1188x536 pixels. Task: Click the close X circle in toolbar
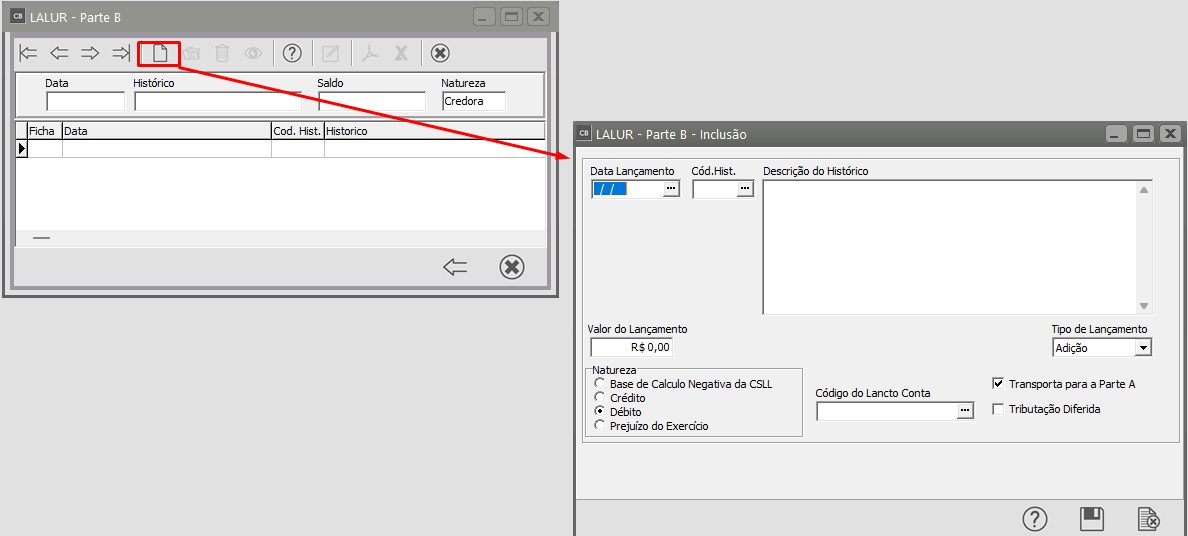tap(439, 53)
